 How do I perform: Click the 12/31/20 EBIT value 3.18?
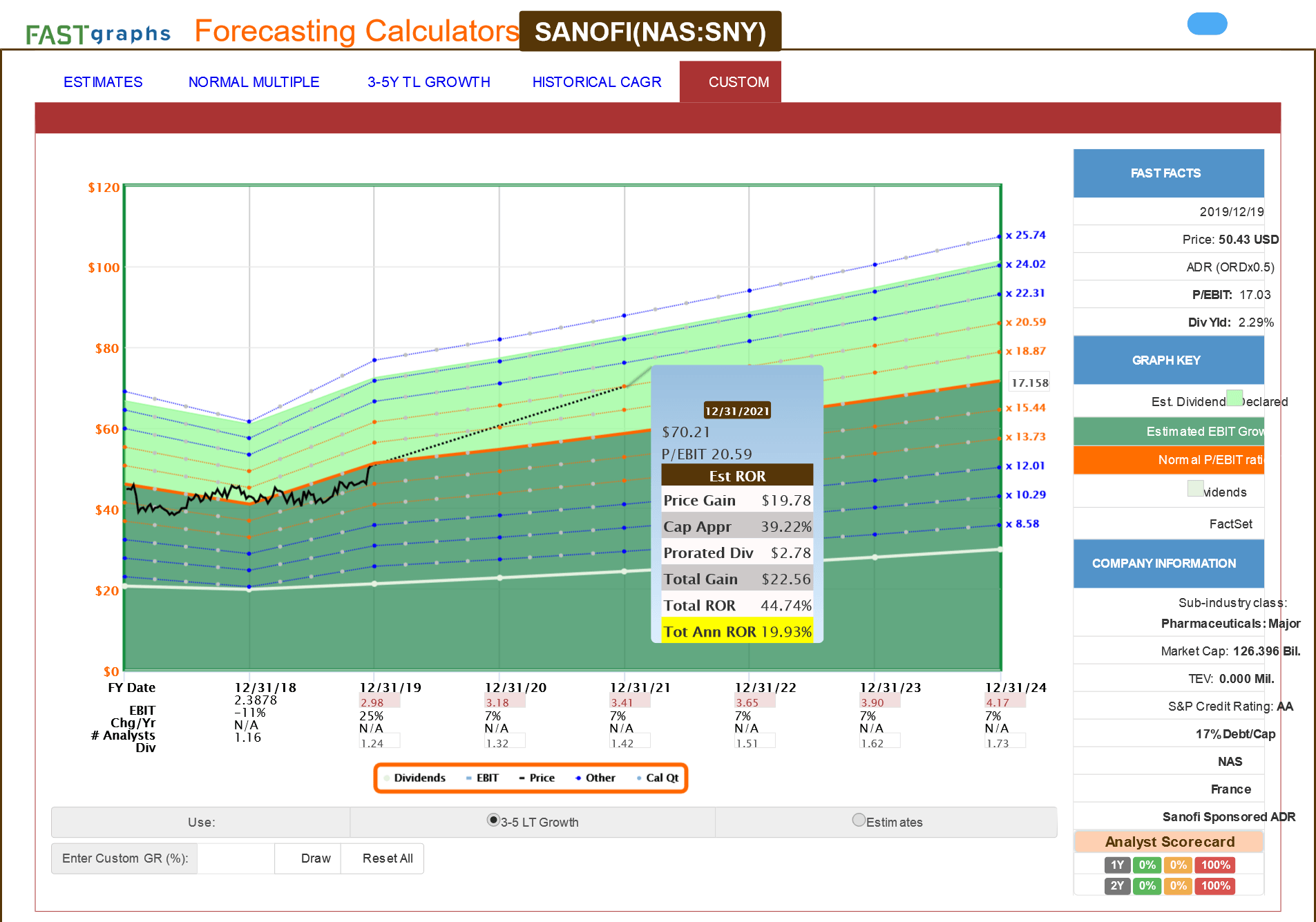click(x=504, y=702)
